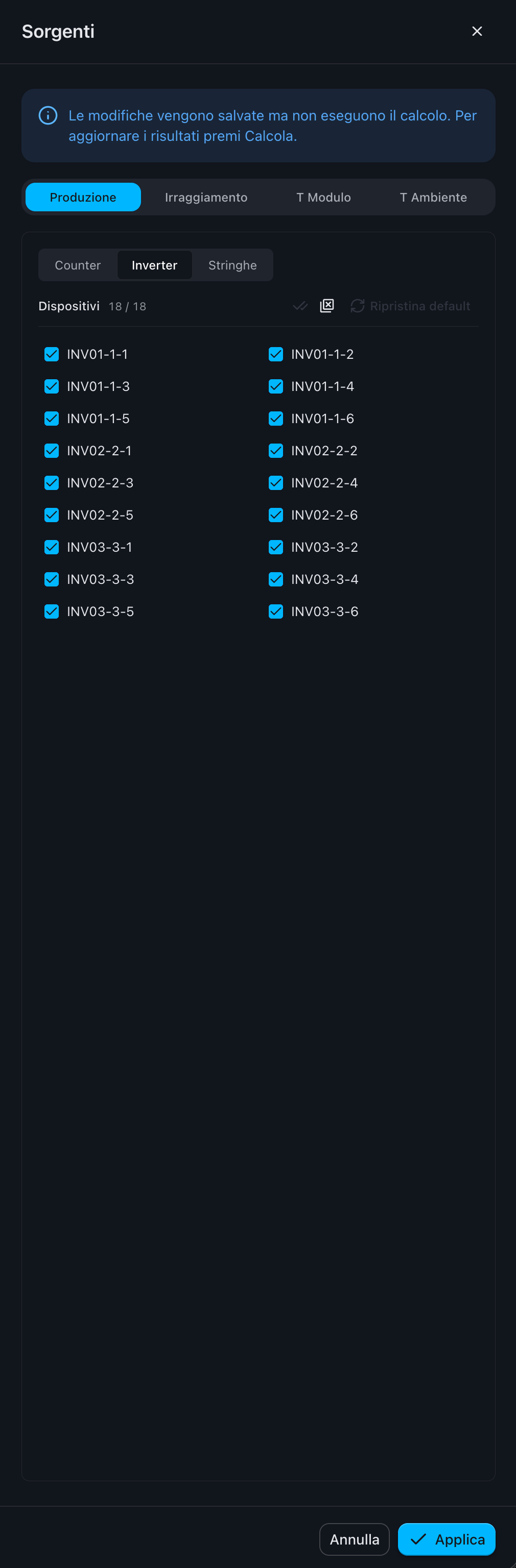Switch to the Irraggiamento tab

click(x=206, y=197)
